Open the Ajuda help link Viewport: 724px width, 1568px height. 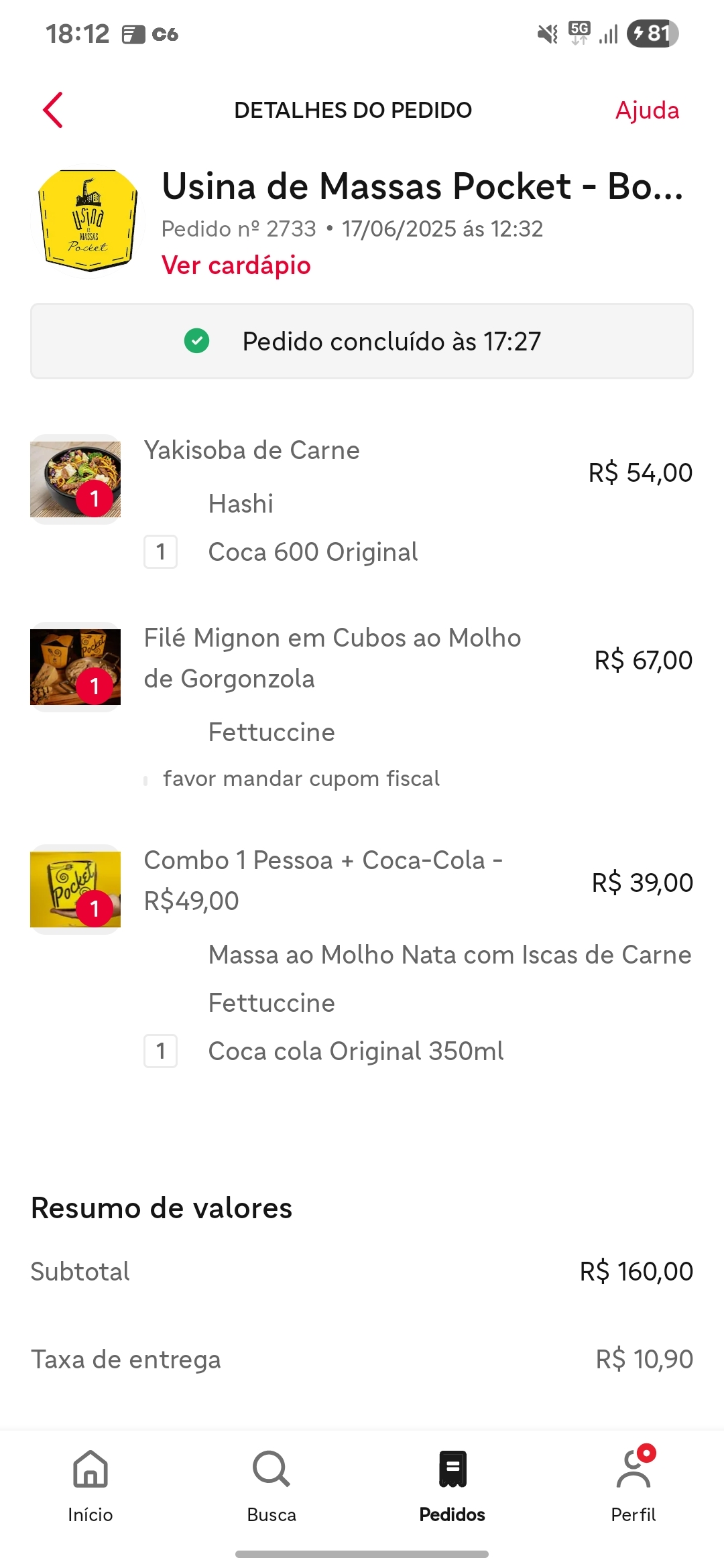(647, 111)
